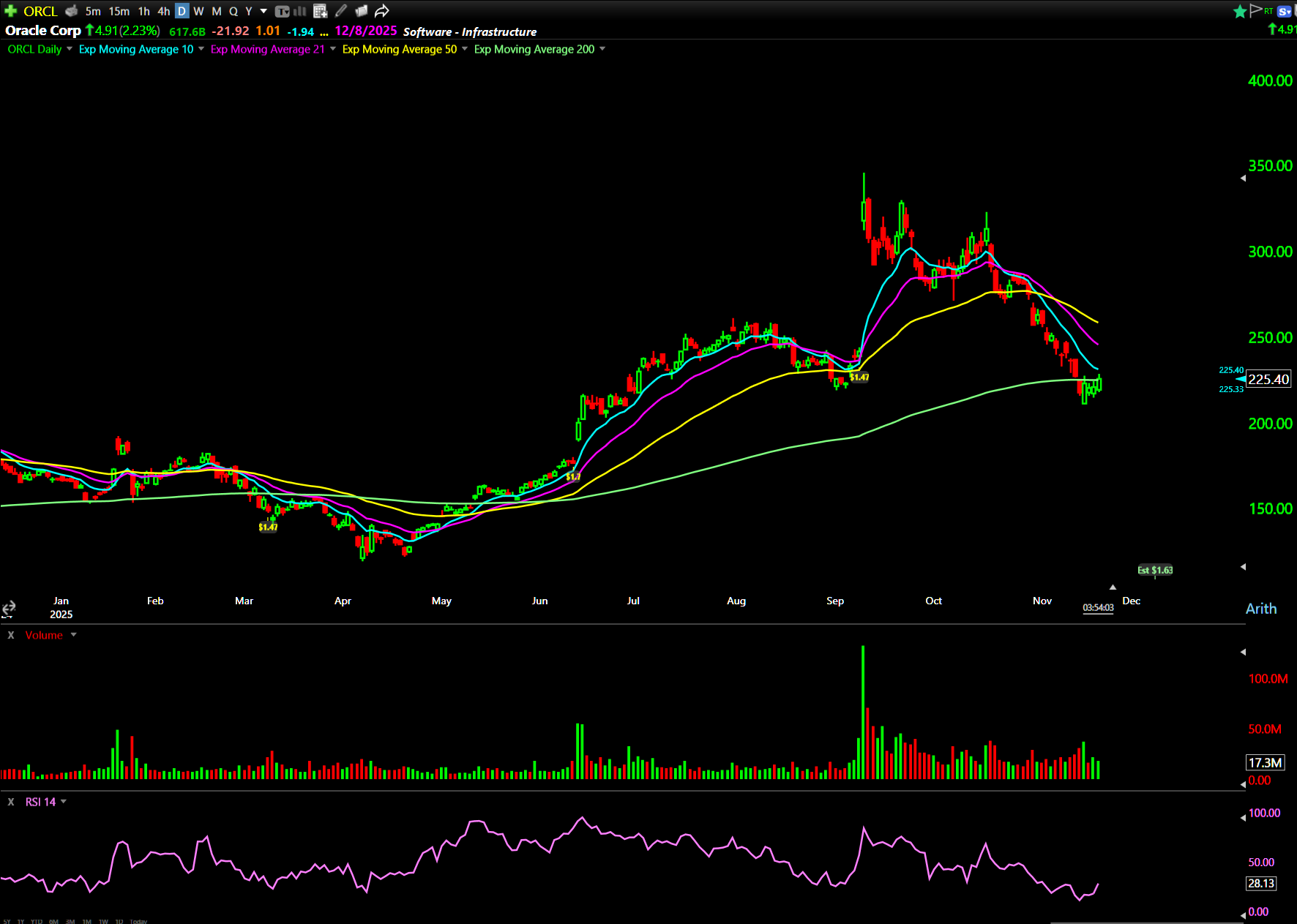Open the RSI 14 settings dropdown

pyautogui.click(x=64, y=802)
